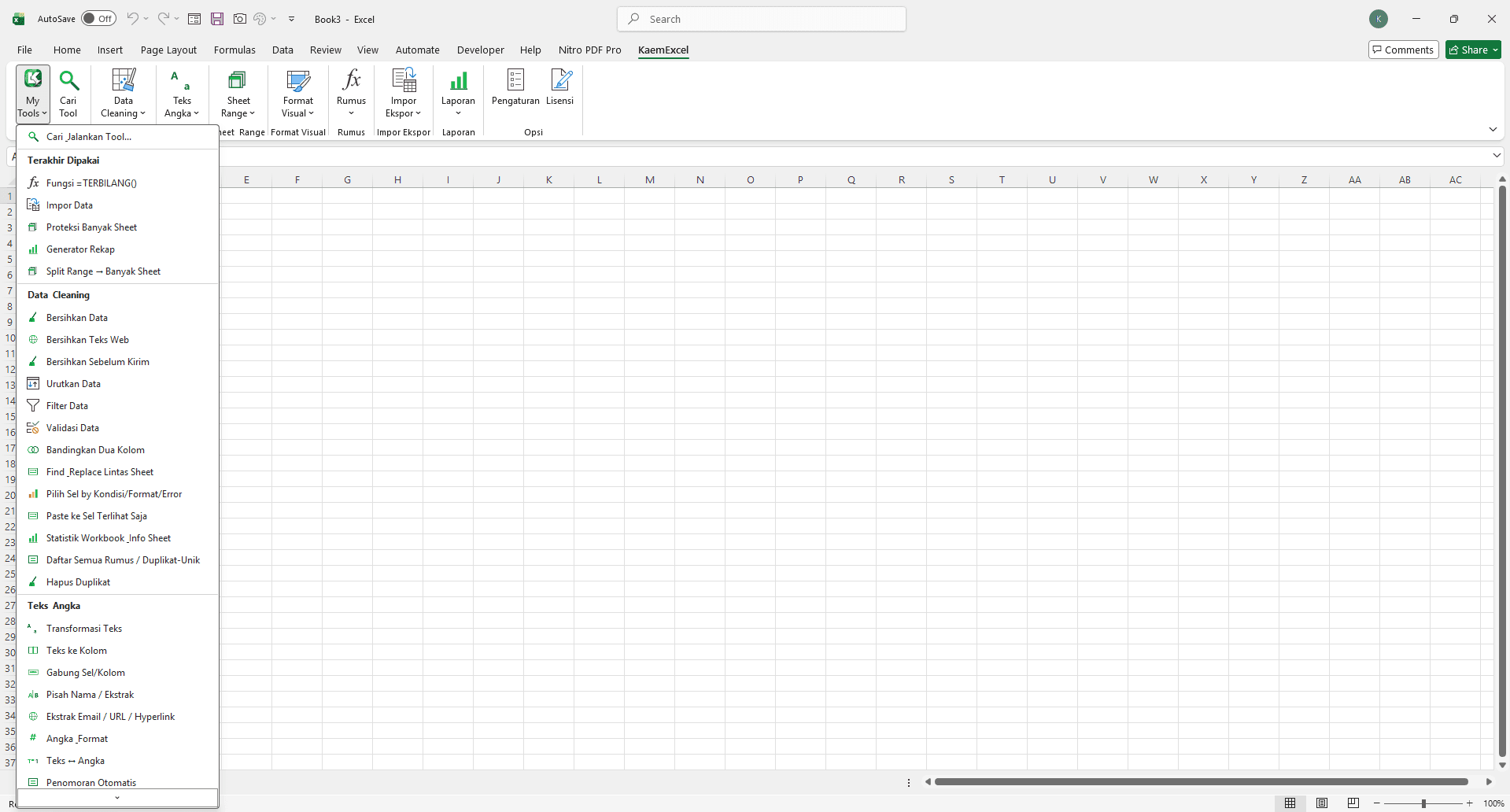Open the Impor Ekspor dropdown
The width and height of the screenshot is (1510, 812).
[404, 93]
